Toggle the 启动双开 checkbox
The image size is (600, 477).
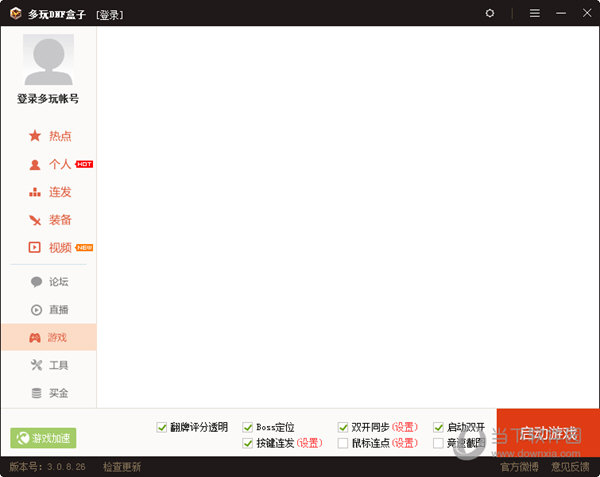coord(438,427)
